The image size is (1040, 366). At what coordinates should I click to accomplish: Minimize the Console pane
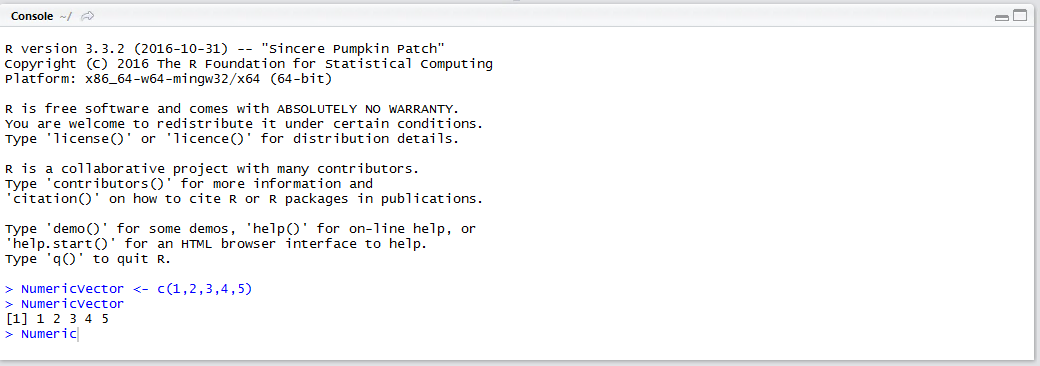[1002, 17]
